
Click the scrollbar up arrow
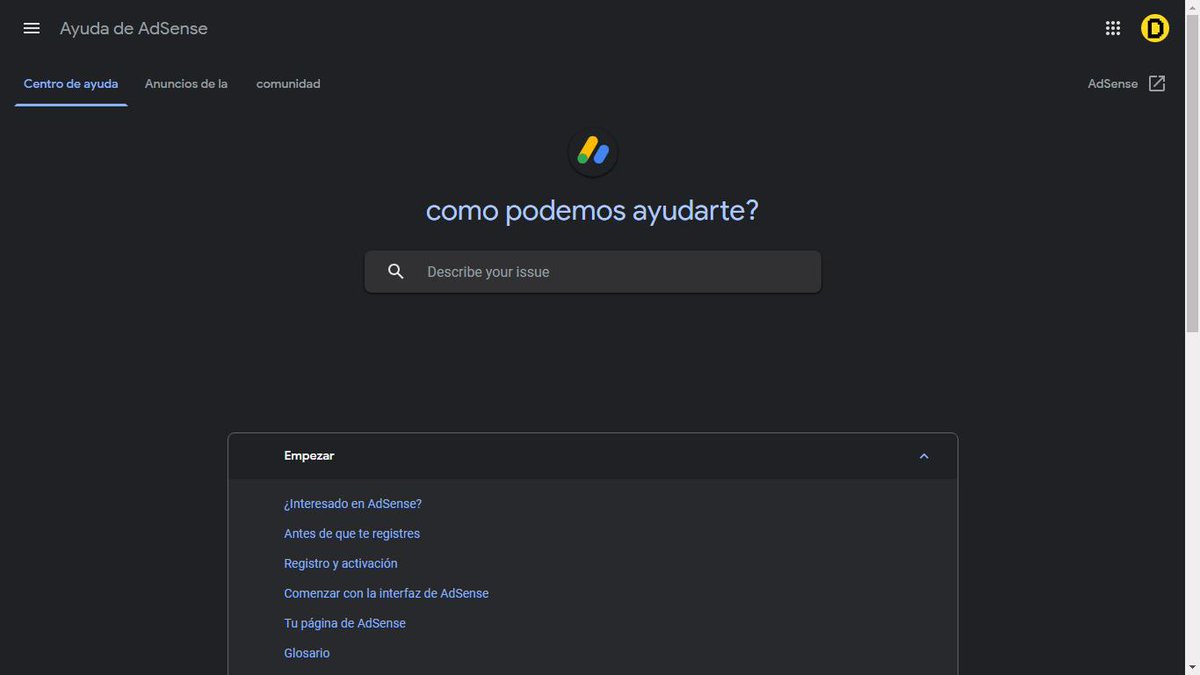(x=1192, y=7)
